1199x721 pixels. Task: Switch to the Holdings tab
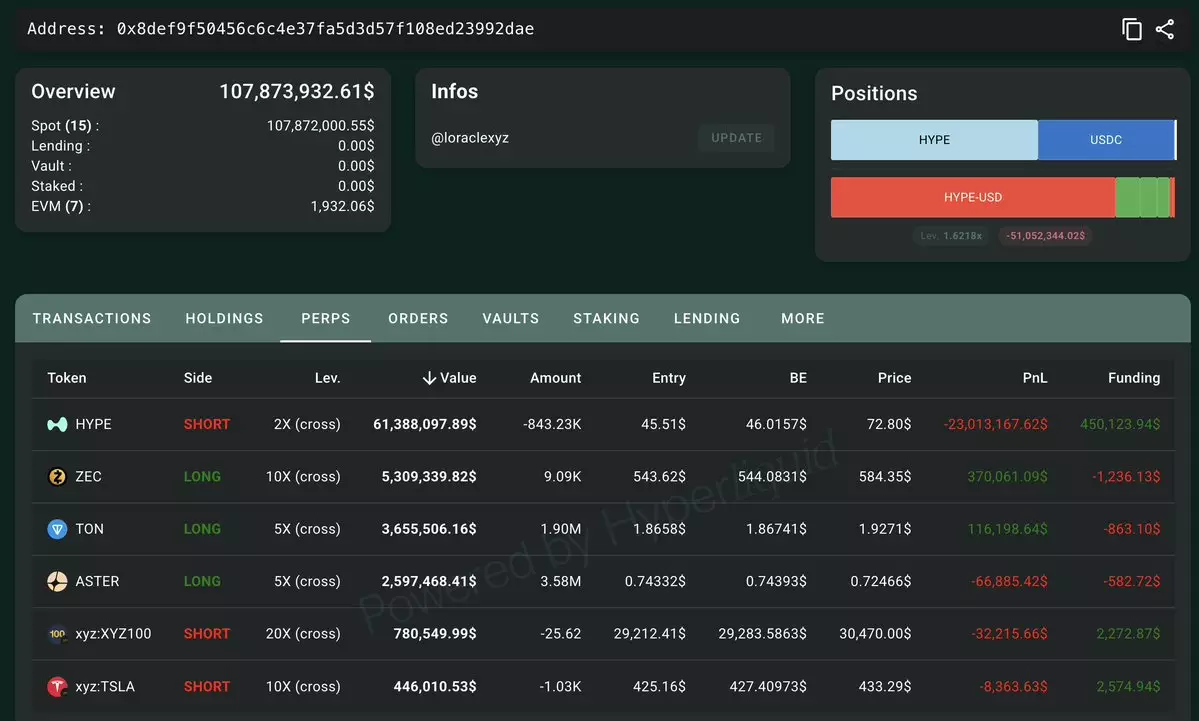click(x=224, y=318)
